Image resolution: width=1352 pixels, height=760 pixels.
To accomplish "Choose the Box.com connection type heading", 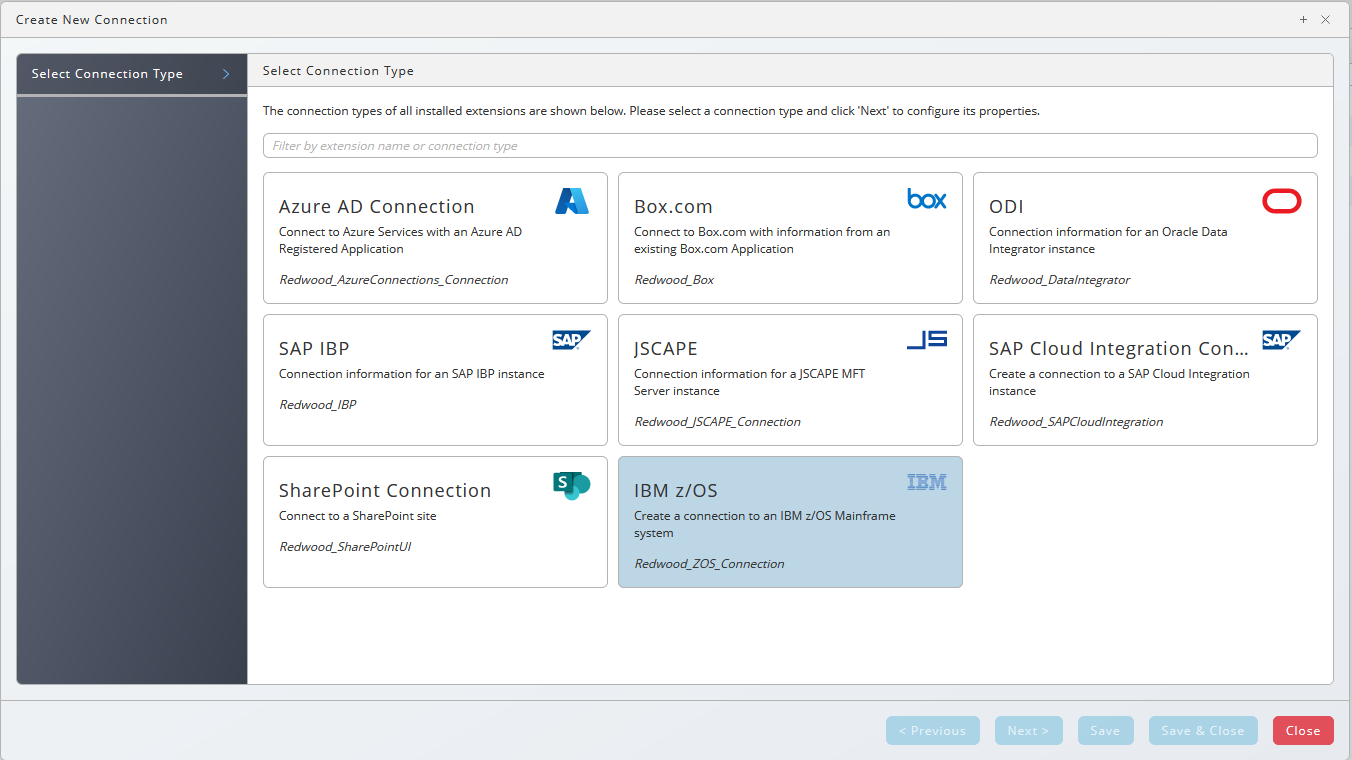I will [673, 207].
